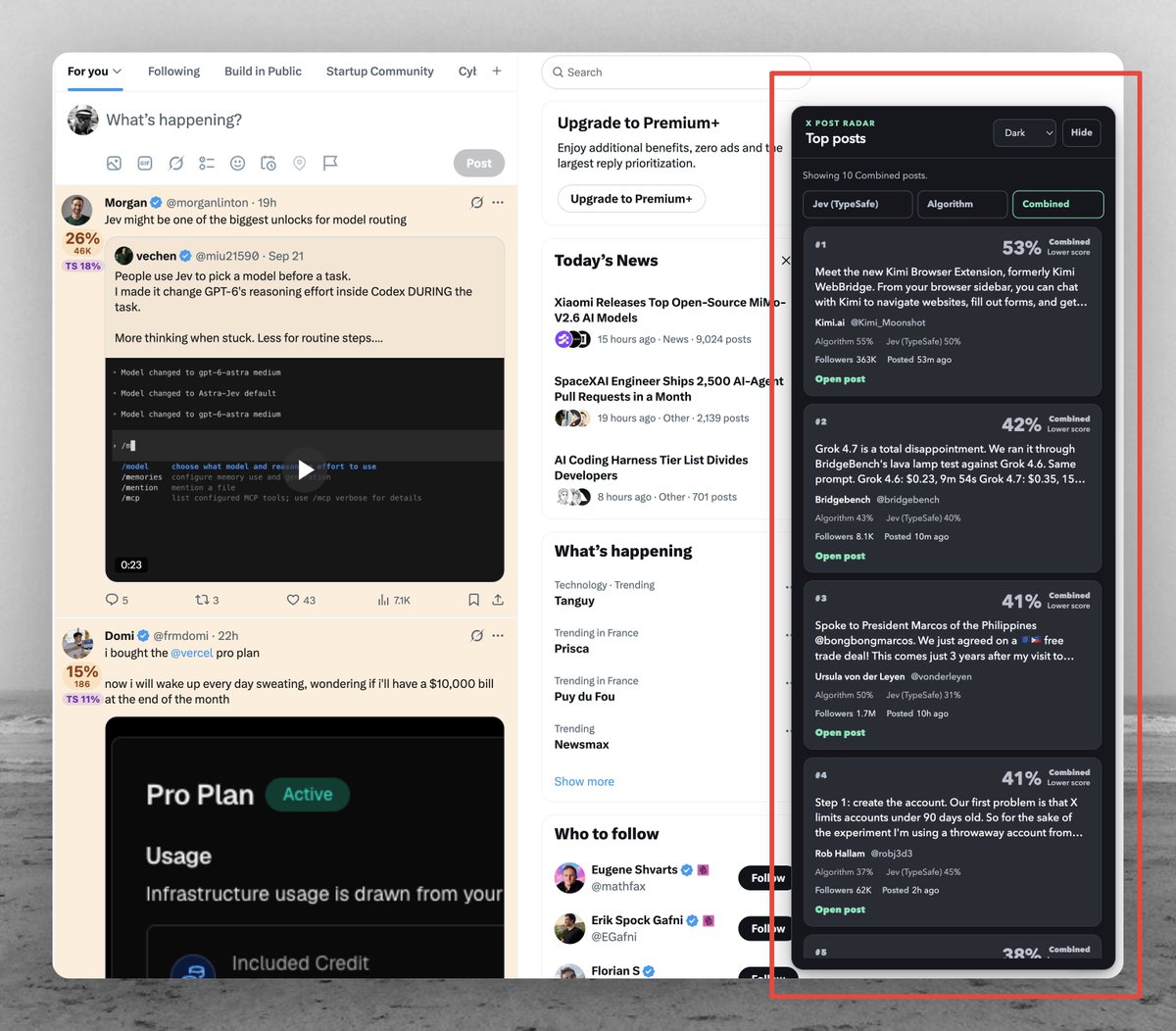
Task: Expand the For you feed chevron
Action: coord(118,72)
